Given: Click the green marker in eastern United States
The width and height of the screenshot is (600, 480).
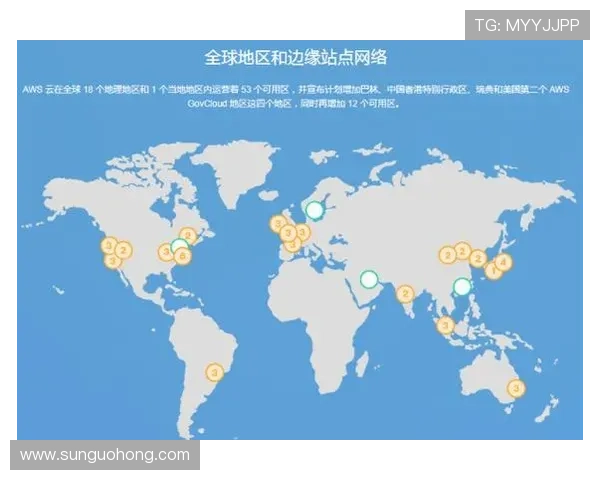Looking at the screenshot, I should (x=179, y=246).
